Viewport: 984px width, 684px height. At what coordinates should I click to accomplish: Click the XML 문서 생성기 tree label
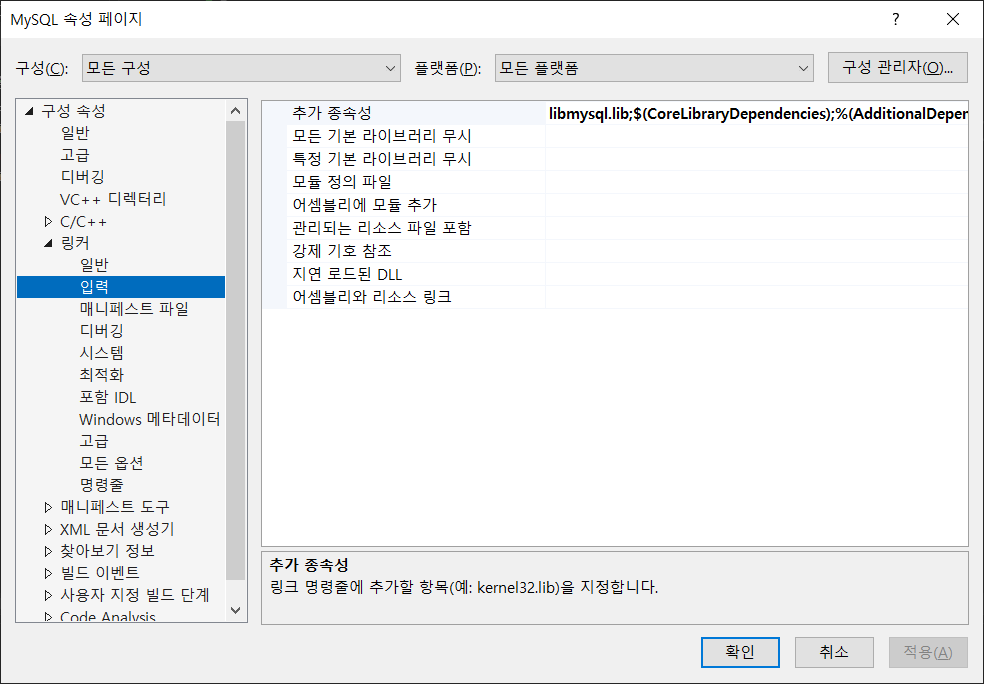pos(117,529)
